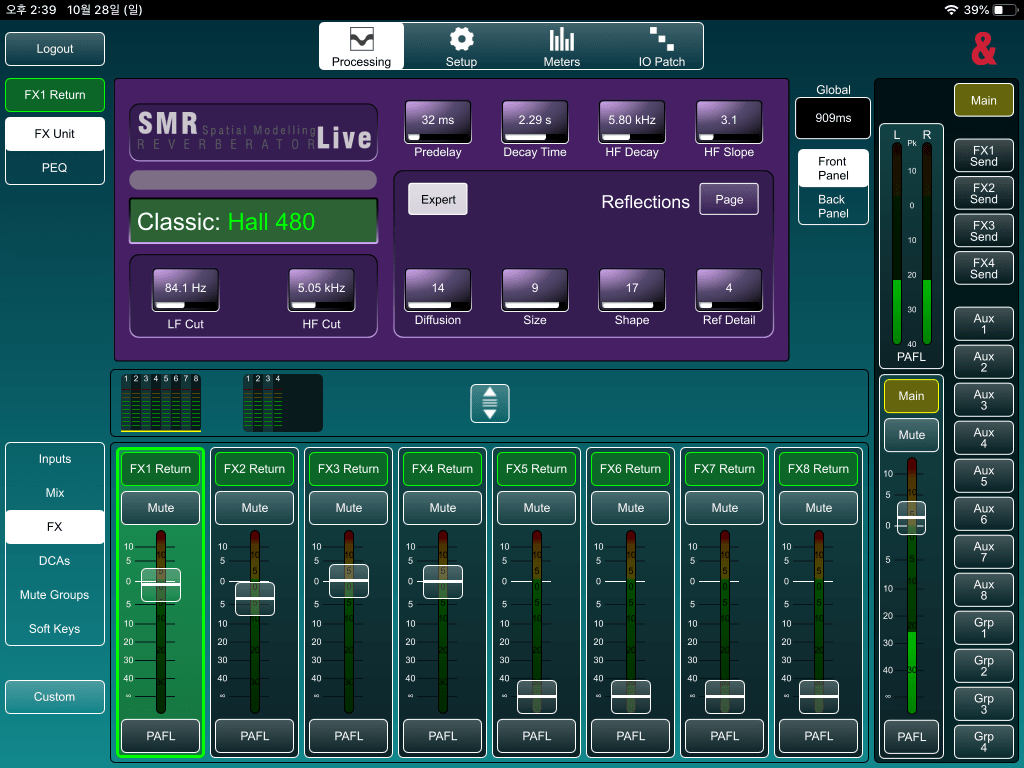Switch to the PEQ tab
The width and height of the screenshot is (1024, 768).
click(x=55, y=168)
